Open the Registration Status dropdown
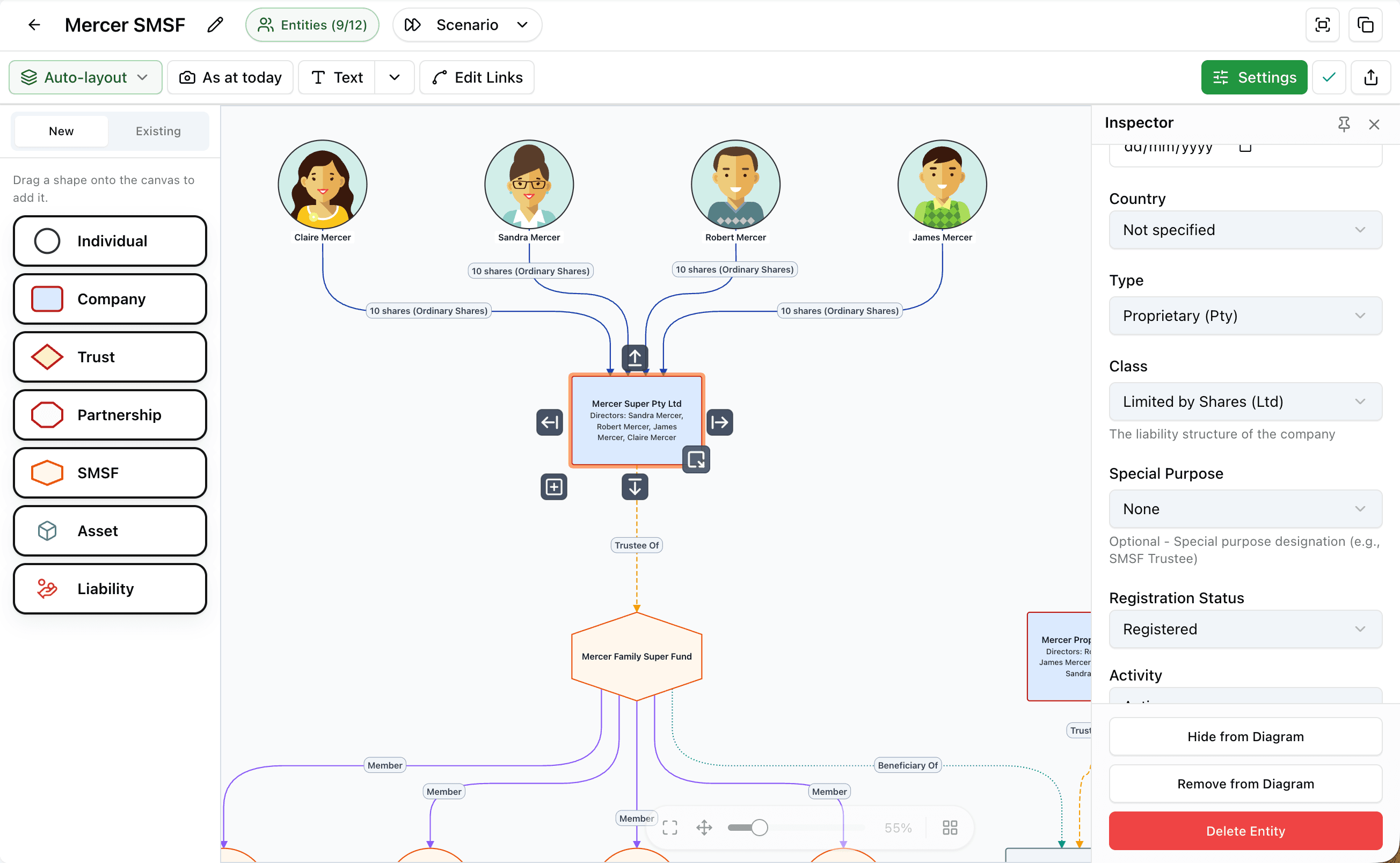This screenshot has width=1400, height=863. tap(1245, 629)
